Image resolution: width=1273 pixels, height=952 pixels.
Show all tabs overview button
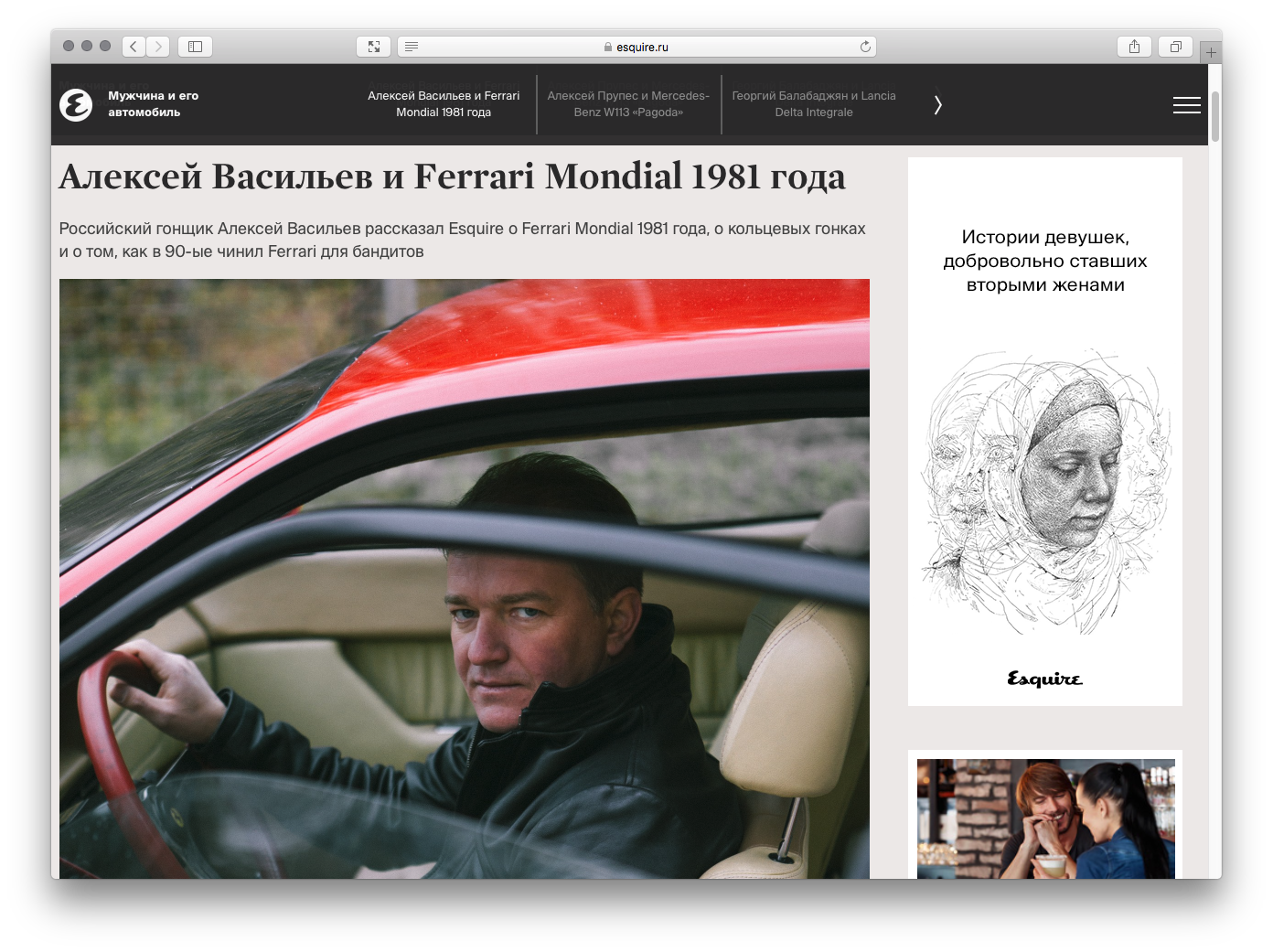pyautogui.click(x=1176, y=47)
